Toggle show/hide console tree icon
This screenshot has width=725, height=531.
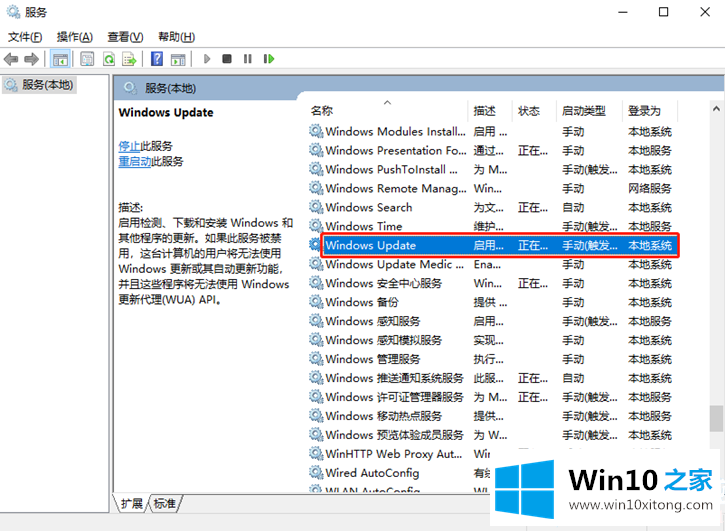pyautogui.click(x=60, y=59)
